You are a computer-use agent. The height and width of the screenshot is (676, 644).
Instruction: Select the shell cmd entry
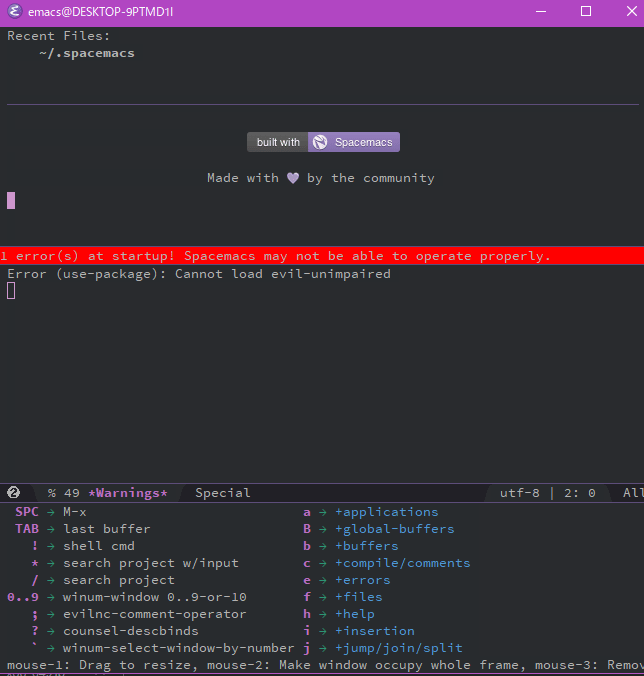tap(83, 546)
